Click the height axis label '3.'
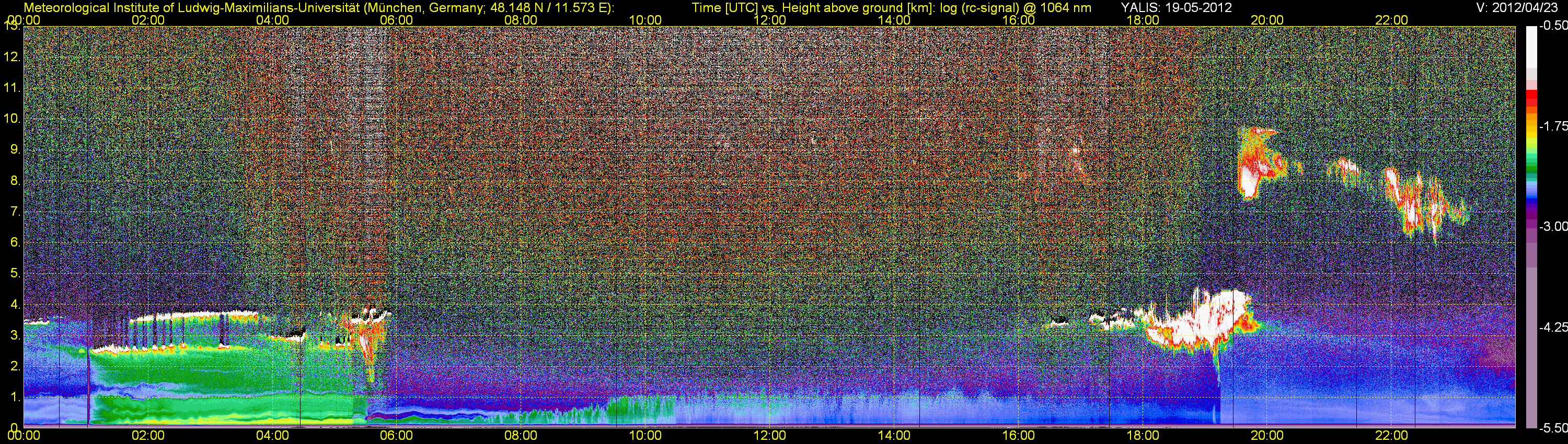The image size is (1568, 444). (15, 334)
